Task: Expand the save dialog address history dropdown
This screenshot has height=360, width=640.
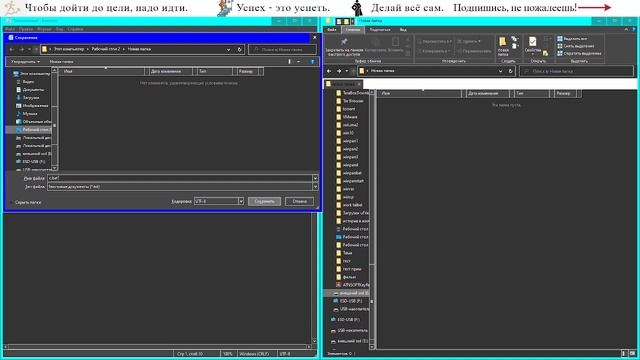Action: coord(229,49)
